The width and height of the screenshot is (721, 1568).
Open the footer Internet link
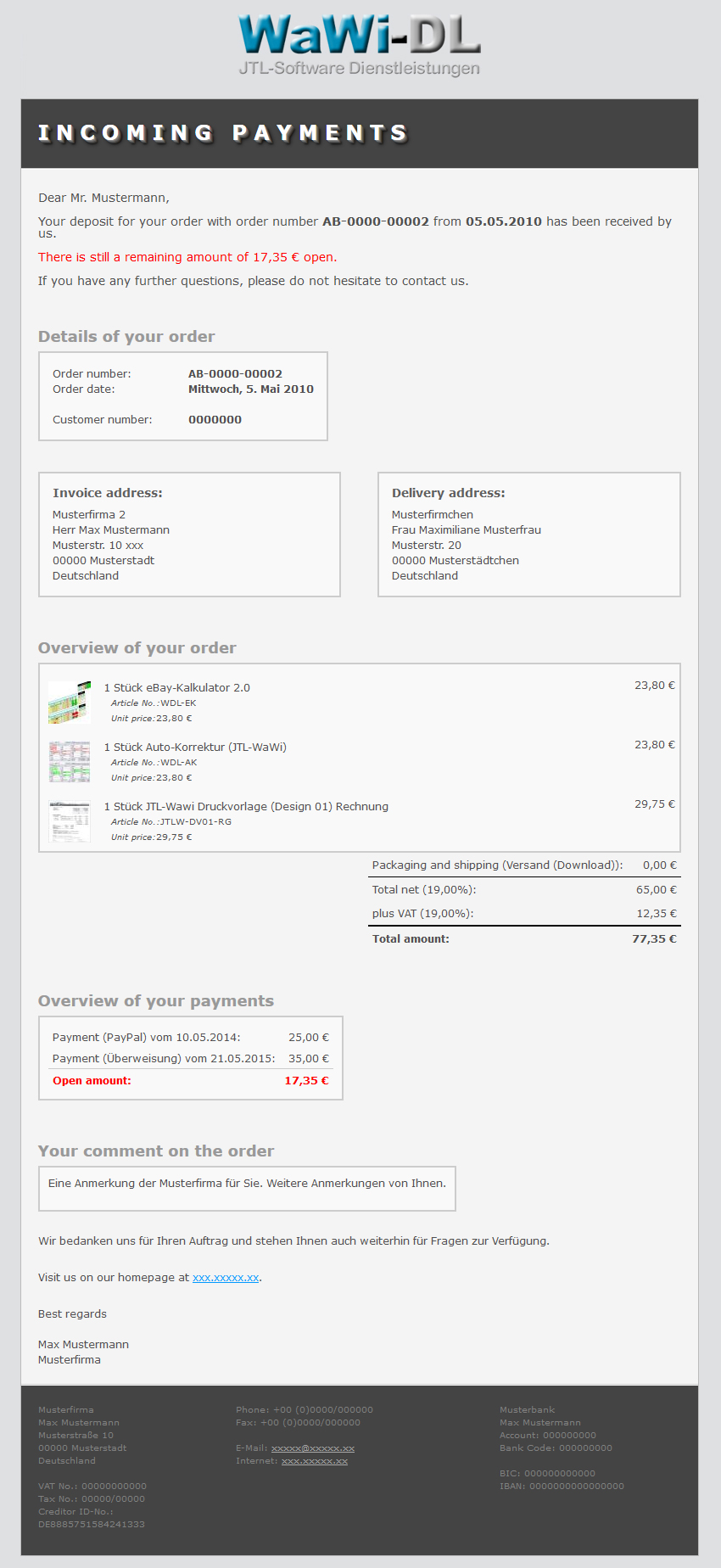point(314,1461)
